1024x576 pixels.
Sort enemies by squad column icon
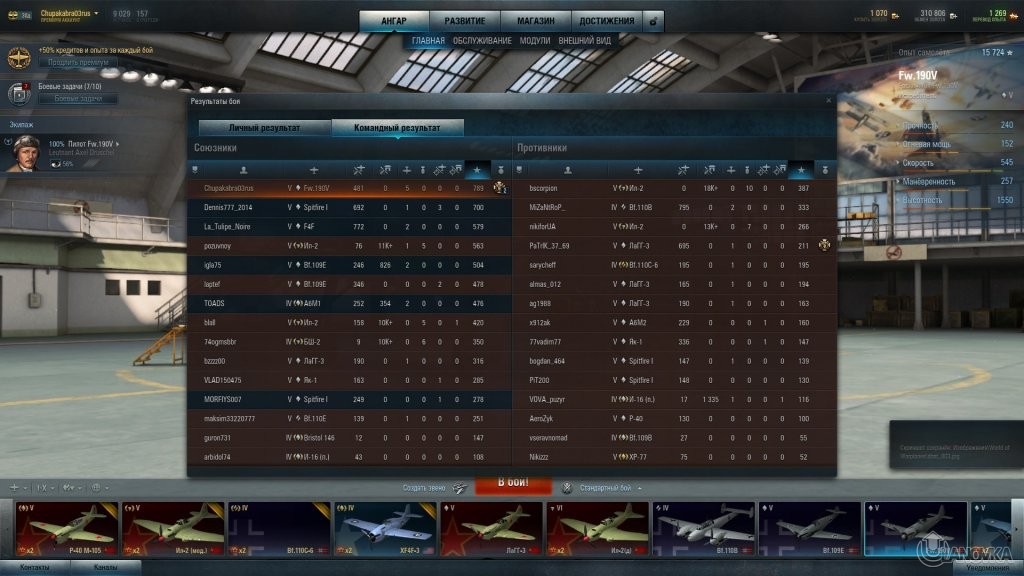tap(519, 170)
